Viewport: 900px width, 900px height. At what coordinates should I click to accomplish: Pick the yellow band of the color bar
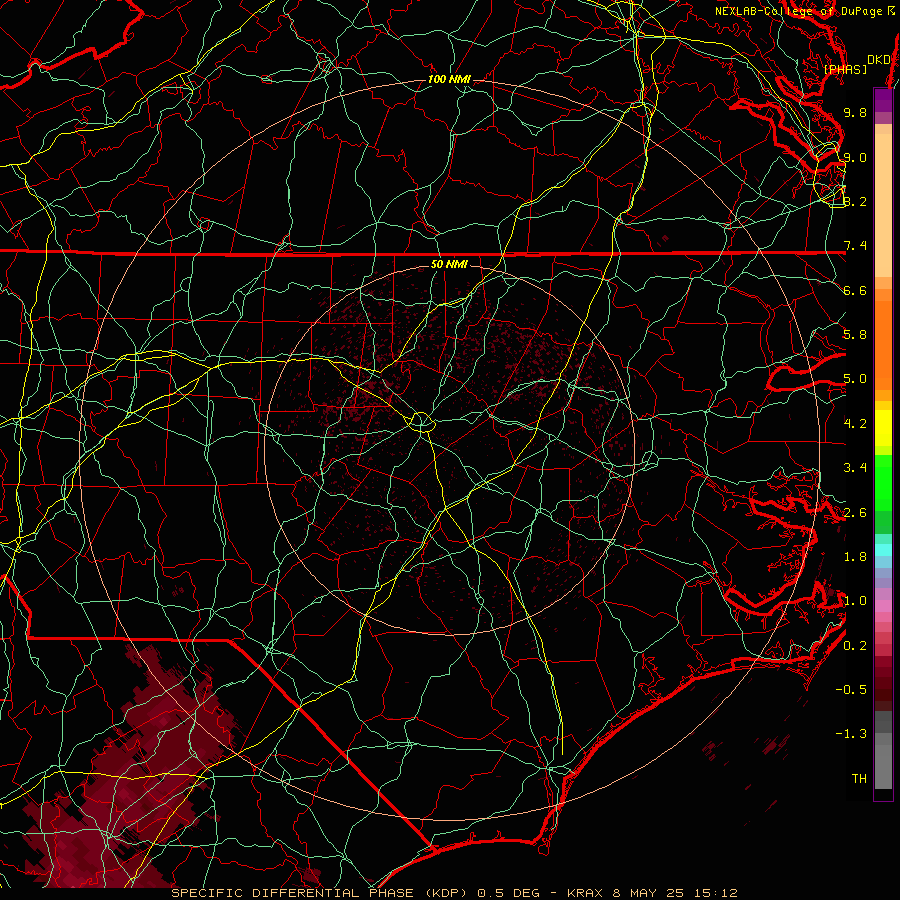tap(883, 428)
